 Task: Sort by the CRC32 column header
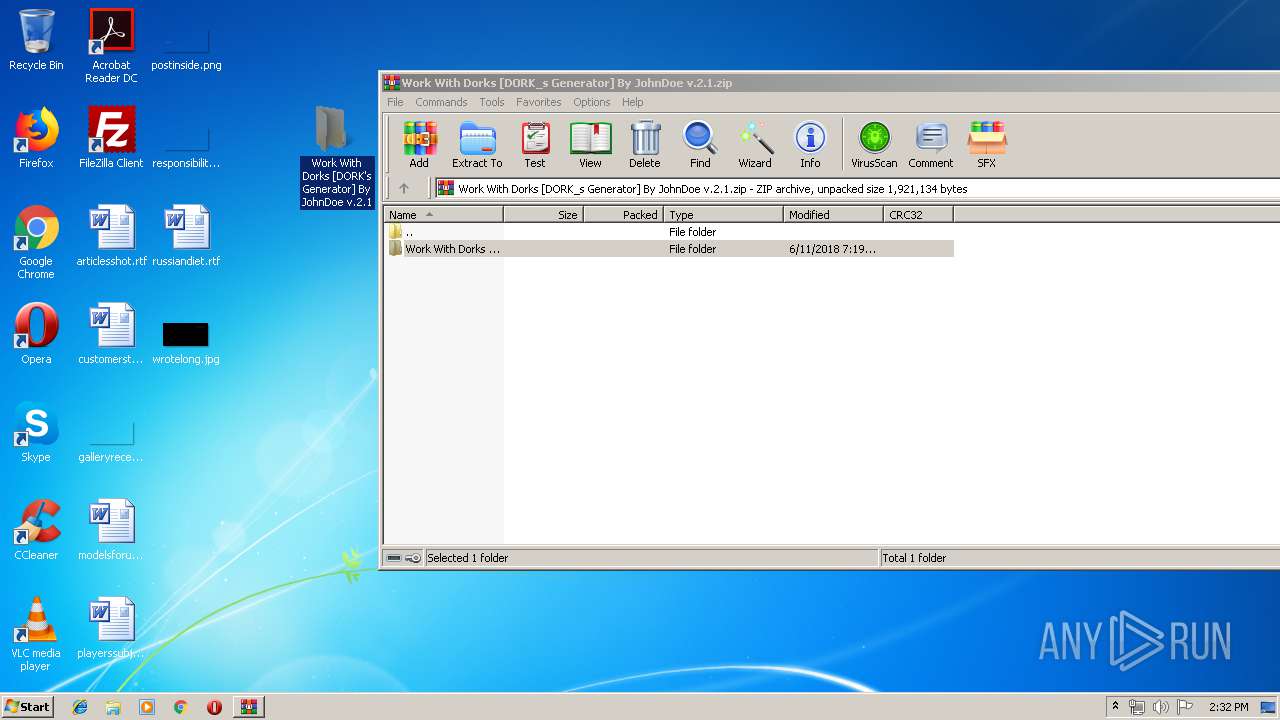(919, 215)
